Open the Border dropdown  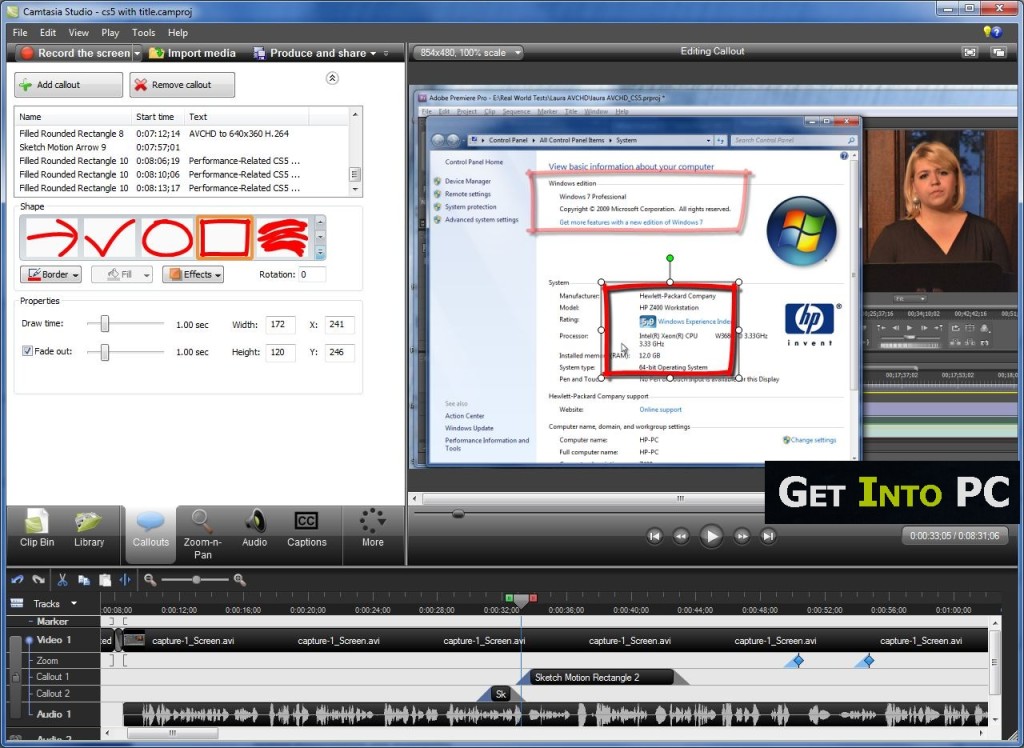point(51,274)
